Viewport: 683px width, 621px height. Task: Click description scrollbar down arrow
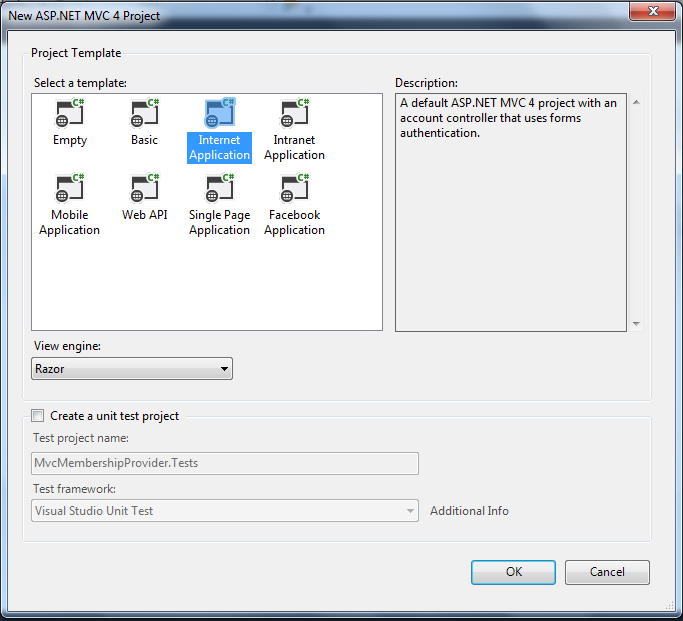tap(636, 324)
